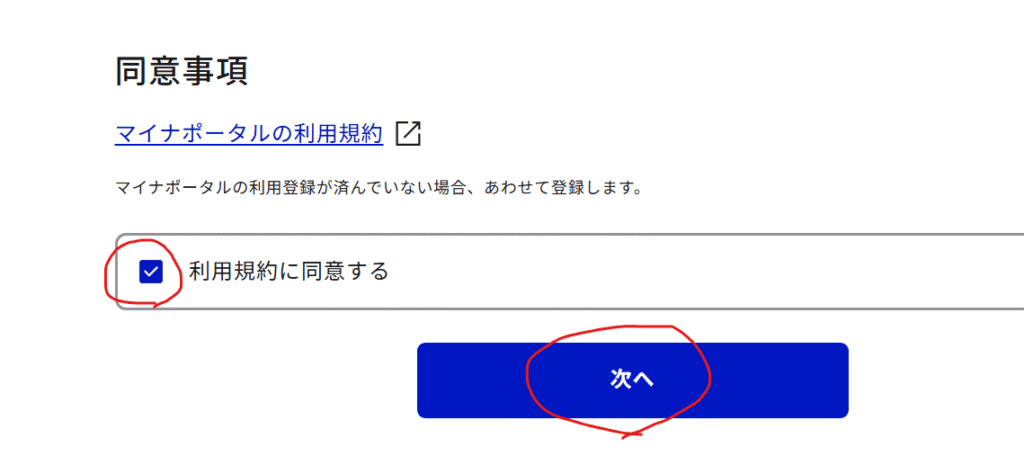Click the checkmark icon inside the blue checkbox
Image resolution: width=1024 pixels, height=474 pixels.
pos(151,272)
